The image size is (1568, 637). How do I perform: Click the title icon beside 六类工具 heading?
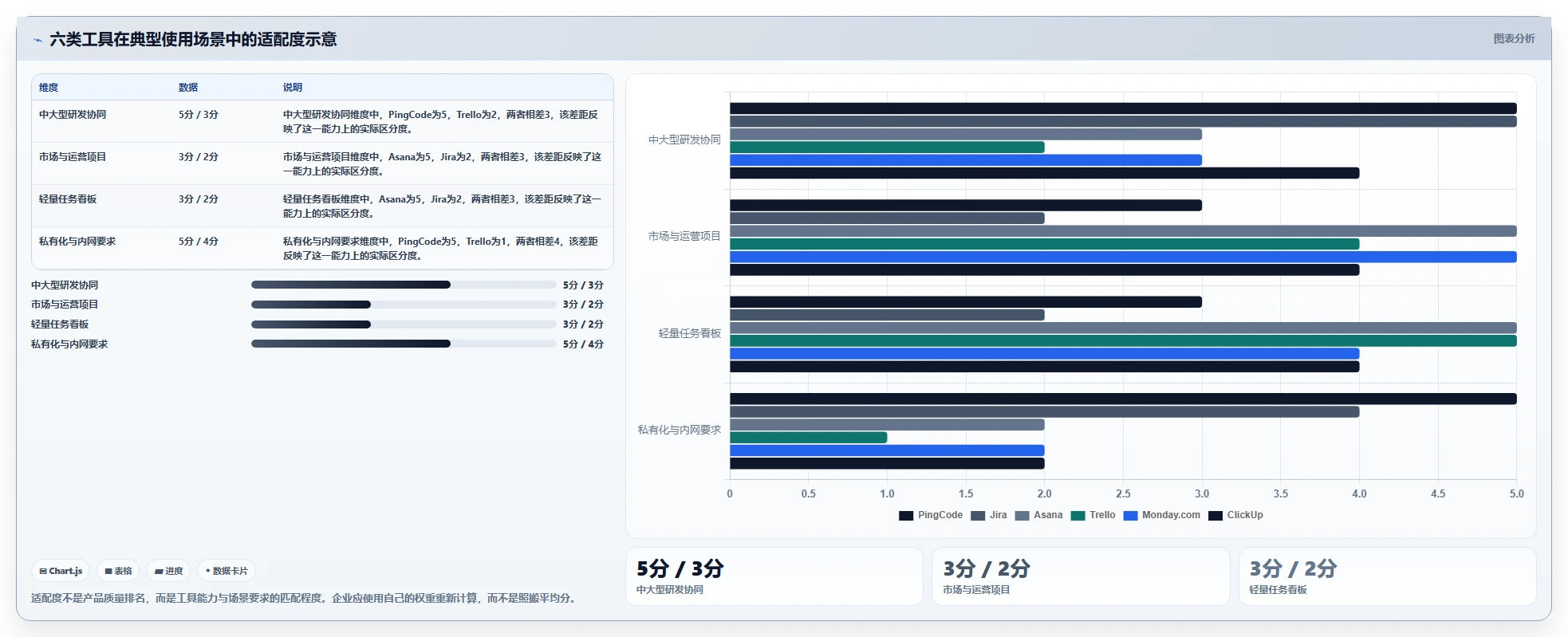(37, 40)
